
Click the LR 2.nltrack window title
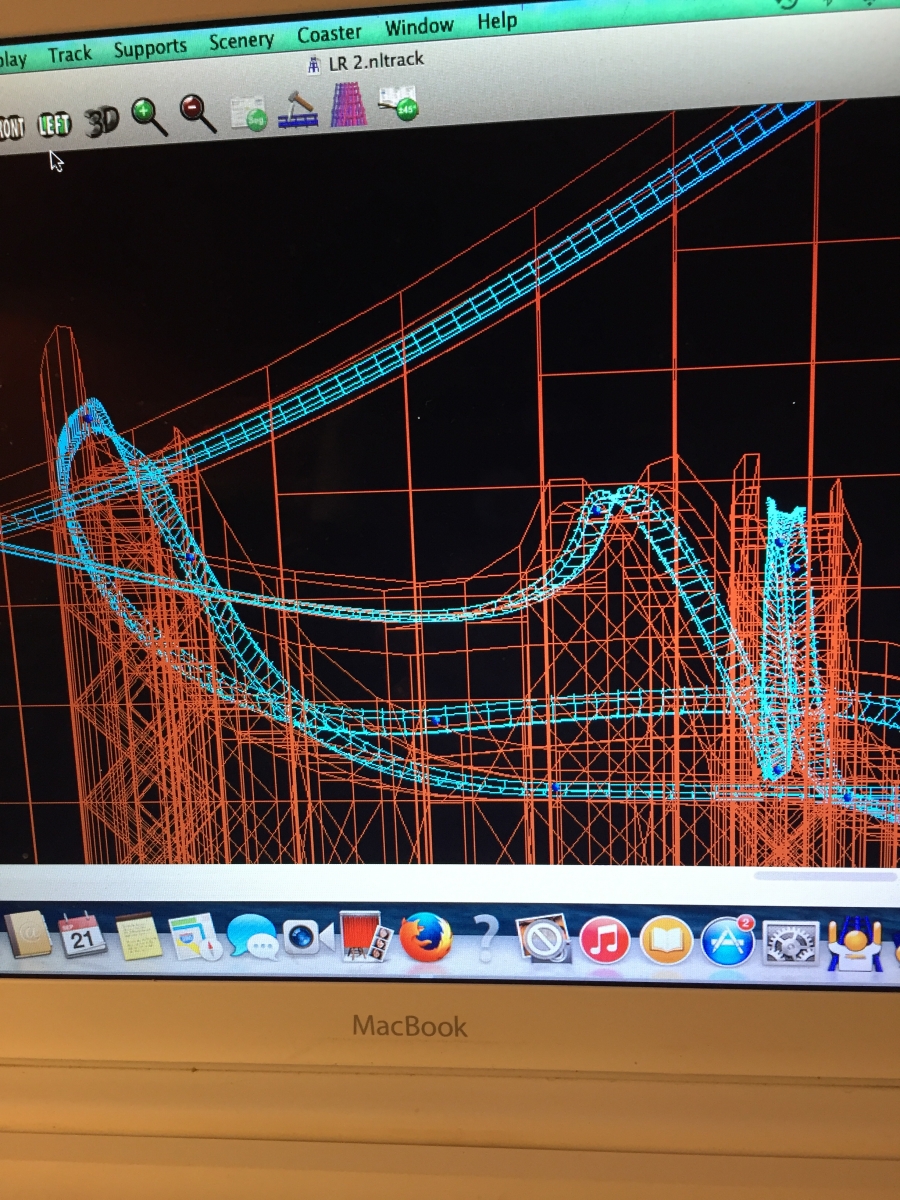tap(376, 63)
